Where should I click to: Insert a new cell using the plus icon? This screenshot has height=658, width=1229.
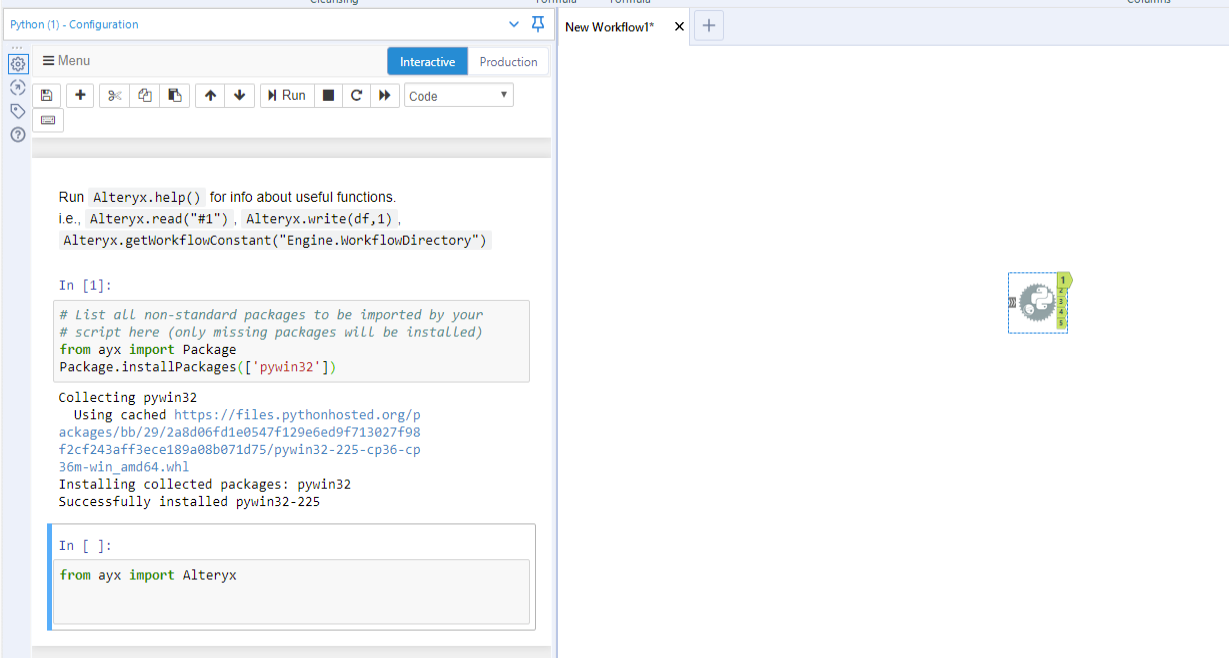79,95
